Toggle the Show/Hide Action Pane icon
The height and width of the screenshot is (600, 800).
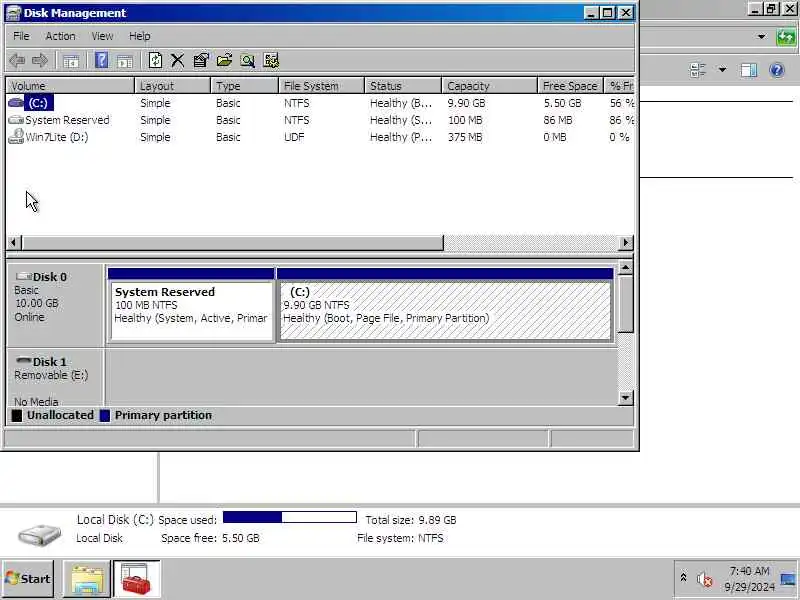pos(124,61)
